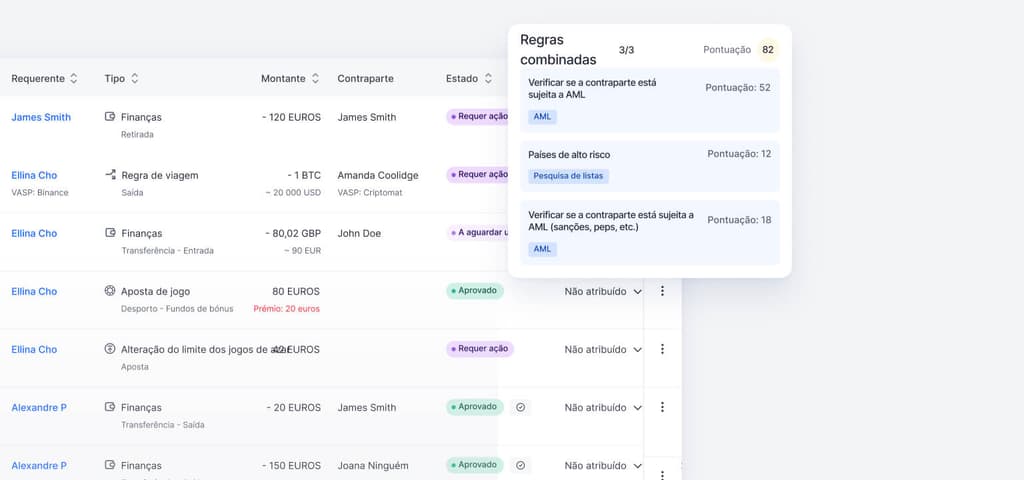This screenshot has width=1024, height=480.
Task: Click check-circle icon in the -20 EUROS row
Action: (520, 407)
